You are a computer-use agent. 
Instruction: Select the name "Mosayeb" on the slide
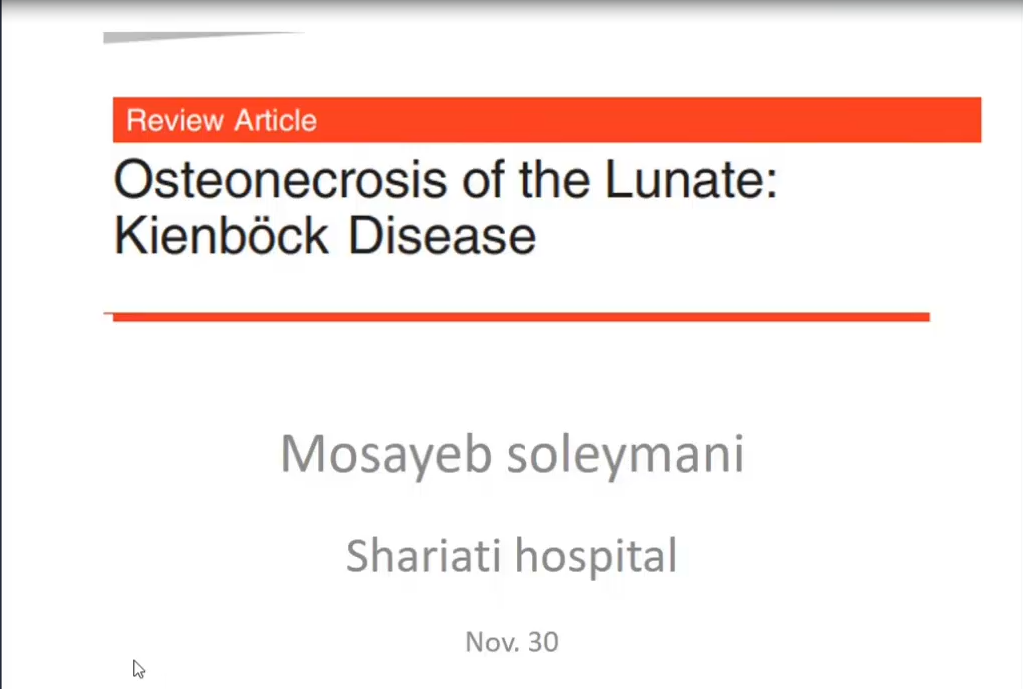pos(386,454)
